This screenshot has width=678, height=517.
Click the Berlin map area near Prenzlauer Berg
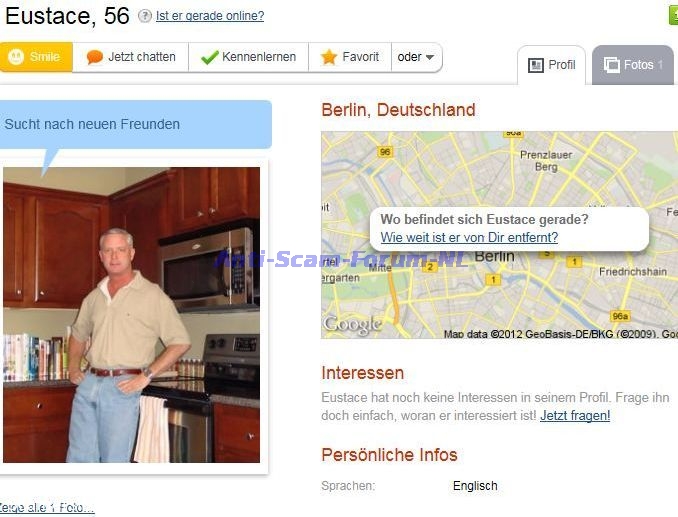[546, 161]
